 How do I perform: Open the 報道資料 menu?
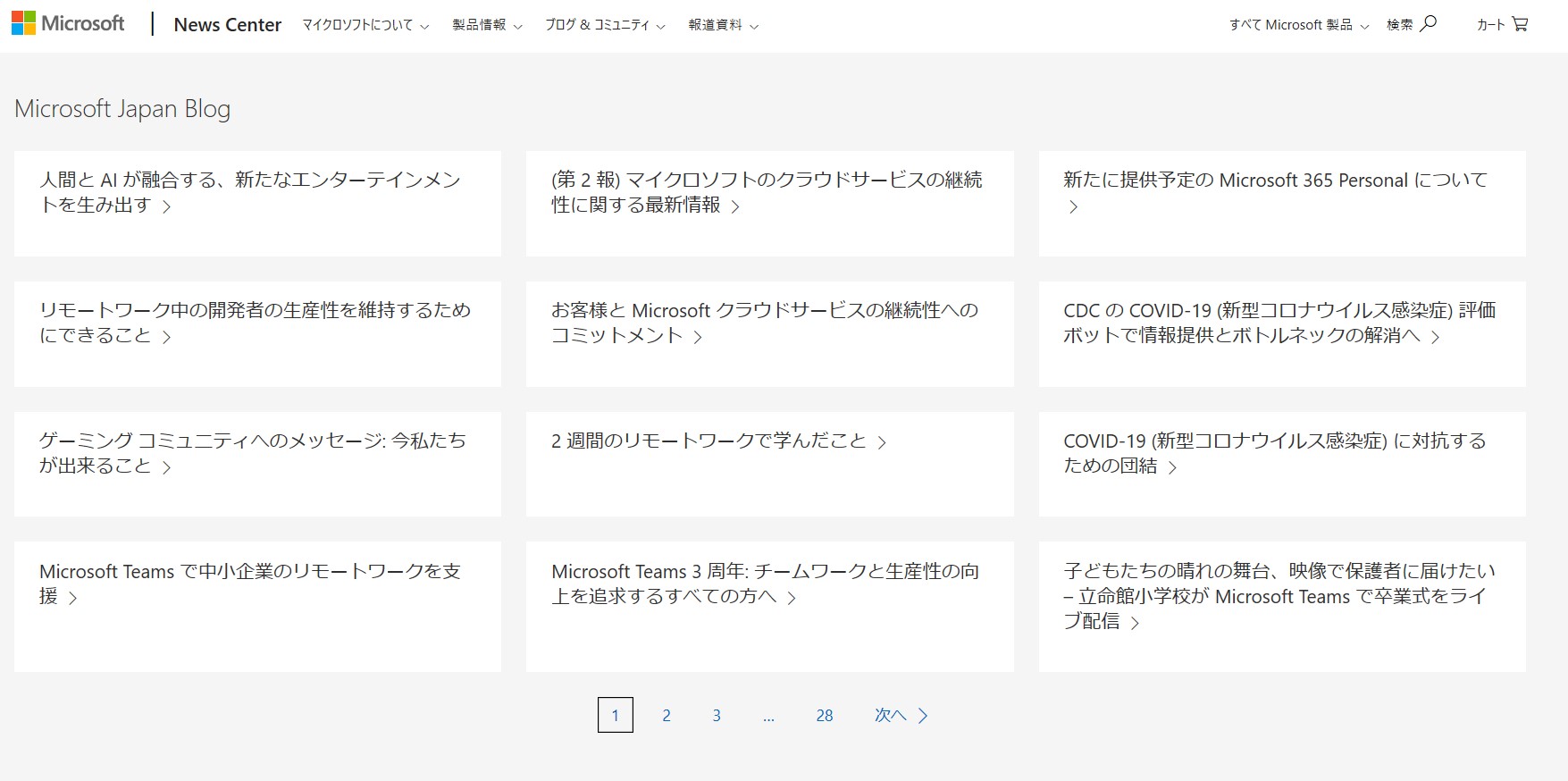pos(722,25)
